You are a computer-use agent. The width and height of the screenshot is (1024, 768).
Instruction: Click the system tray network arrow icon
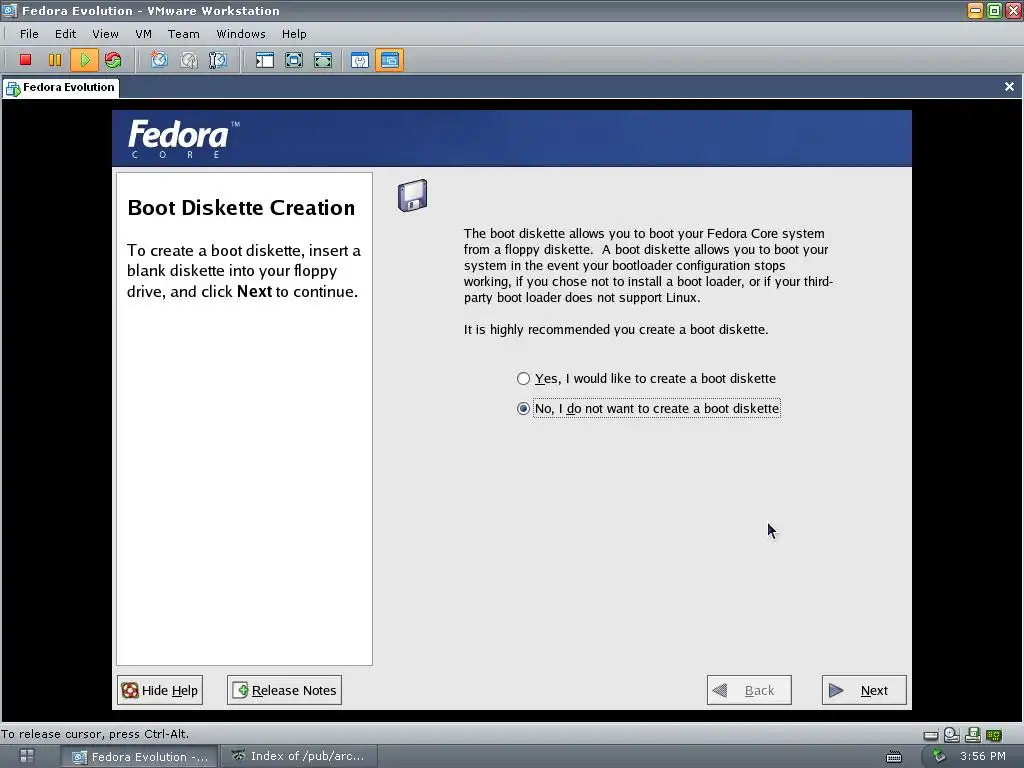938,756
